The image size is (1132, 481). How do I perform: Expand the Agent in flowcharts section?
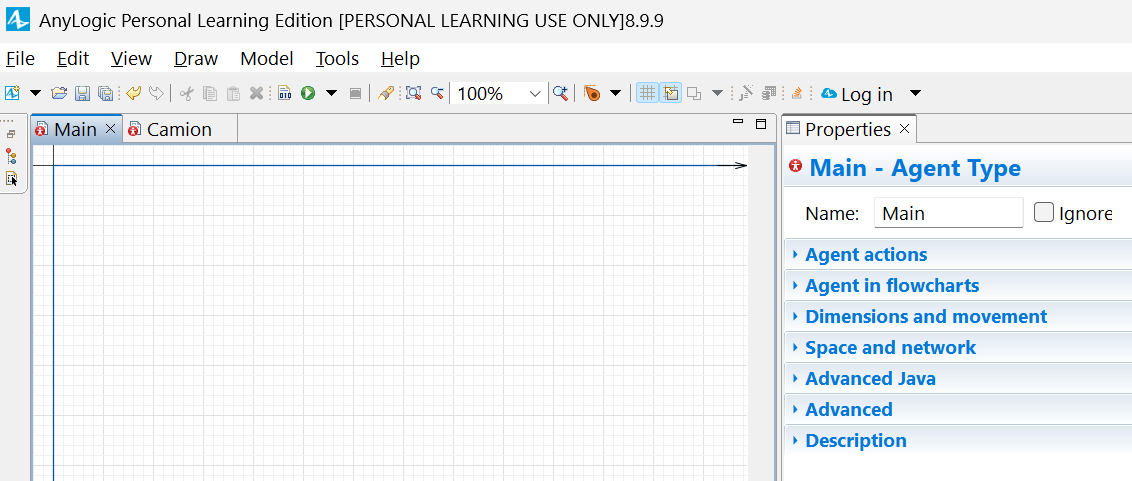(x=958, y=285)
